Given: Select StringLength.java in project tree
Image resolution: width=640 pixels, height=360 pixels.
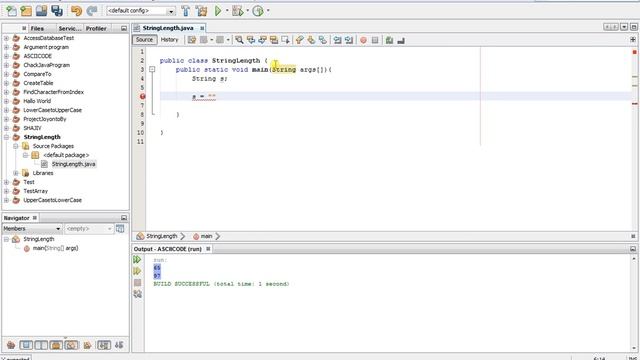Looking at the screenshot, I should click(x=73, y=164).
